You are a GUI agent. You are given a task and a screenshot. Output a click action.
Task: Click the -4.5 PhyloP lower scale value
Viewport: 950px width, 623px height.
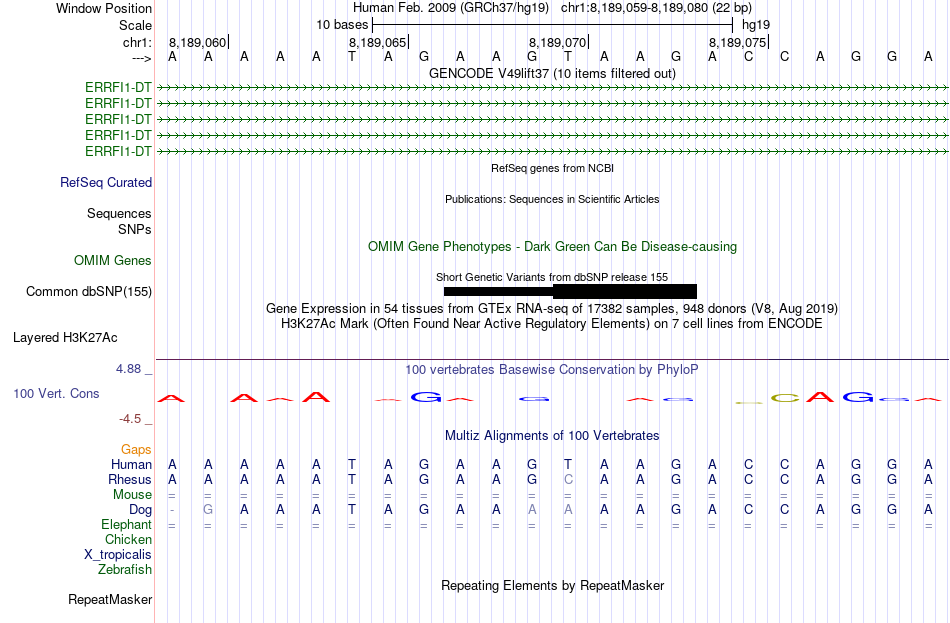coord(130,419)
